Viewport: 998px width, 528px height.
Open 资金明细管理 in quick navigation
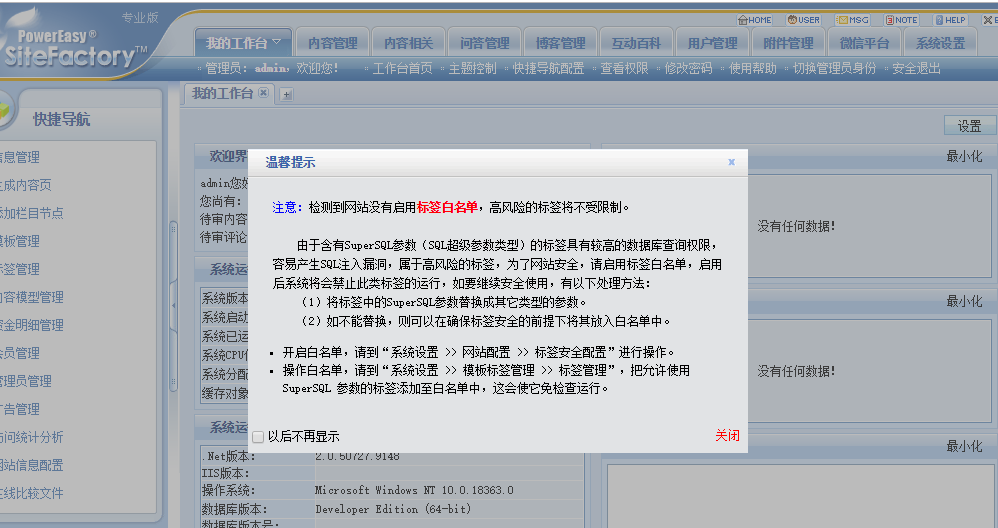[x=32, y=325]
